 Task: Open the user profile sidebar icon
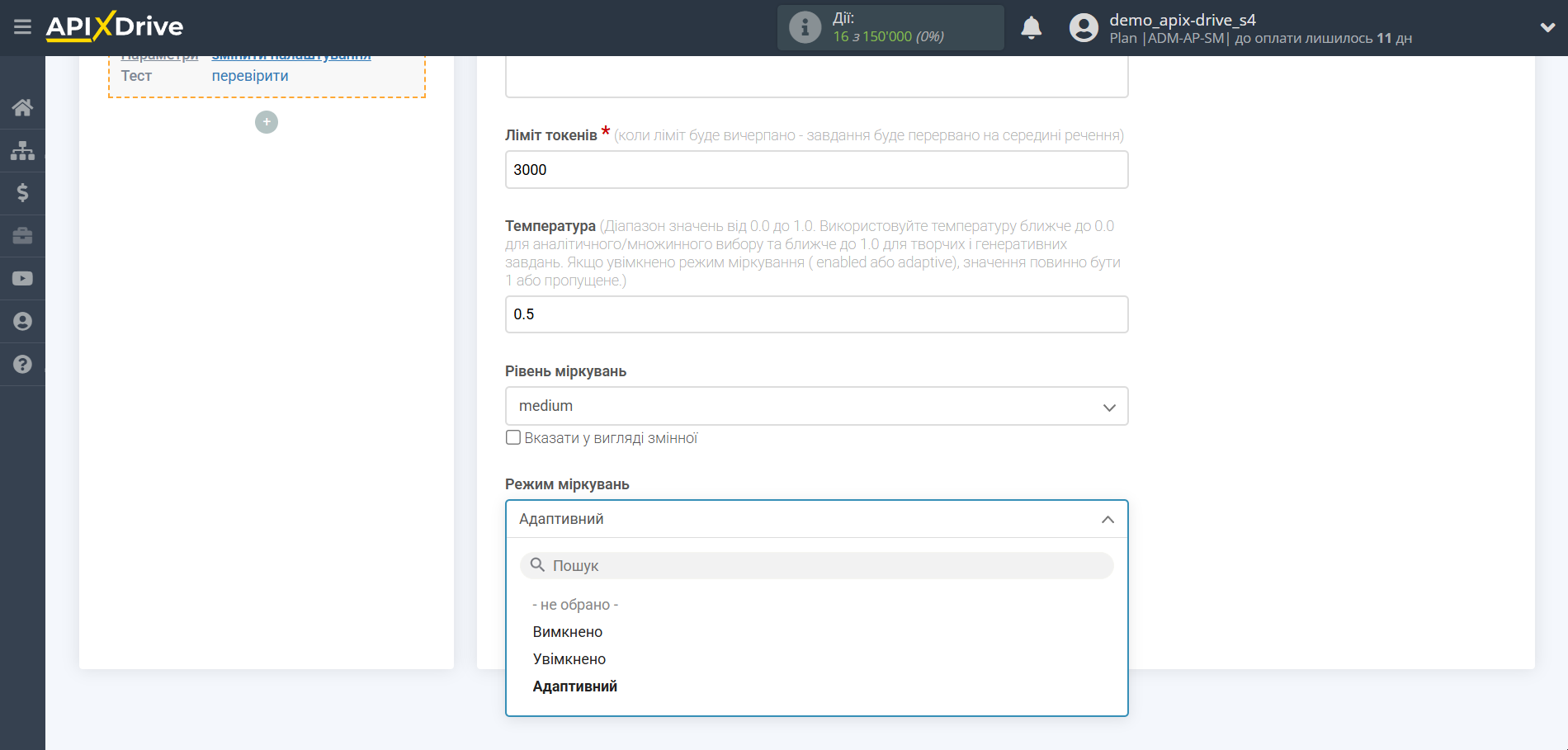pos(22,322)
